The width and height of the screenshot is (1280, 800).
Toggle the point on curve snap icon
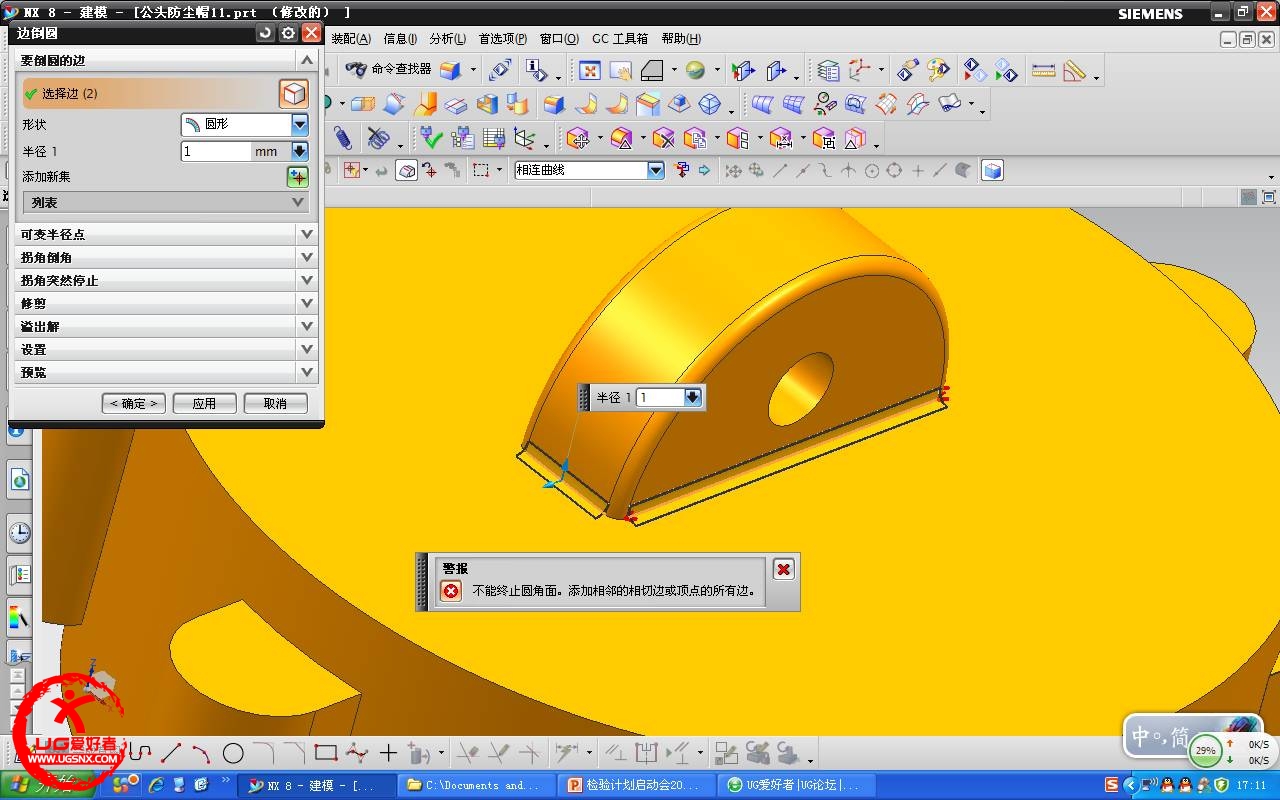(x=940, y=171)
